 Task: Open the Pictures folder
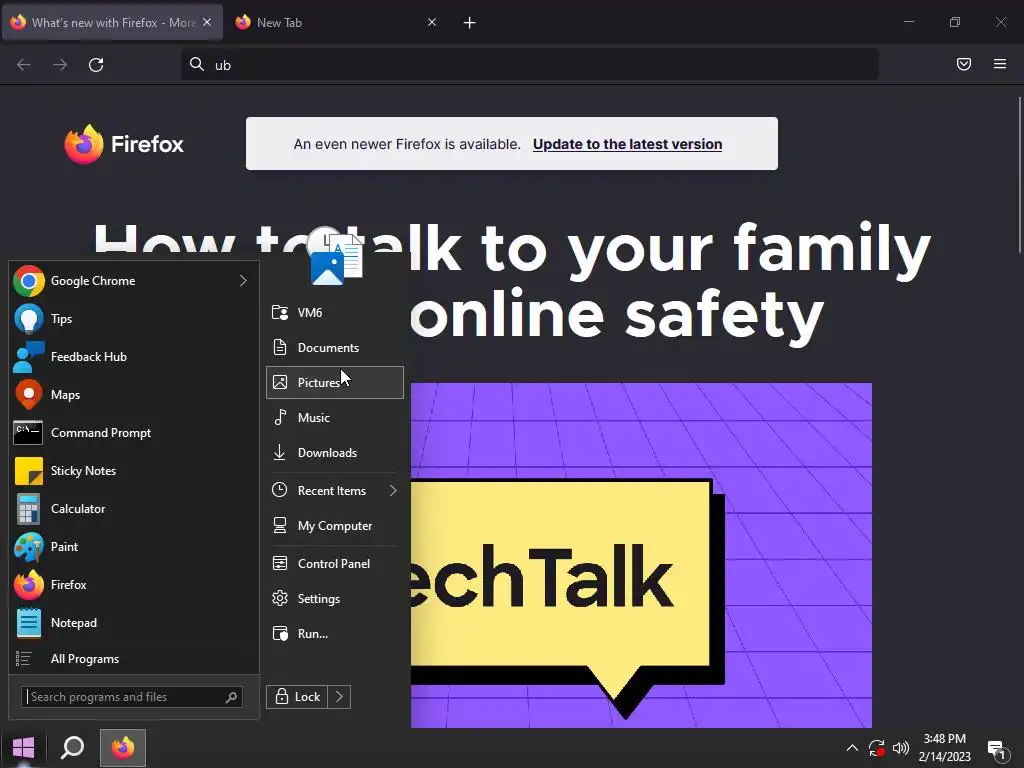(334, 382)
